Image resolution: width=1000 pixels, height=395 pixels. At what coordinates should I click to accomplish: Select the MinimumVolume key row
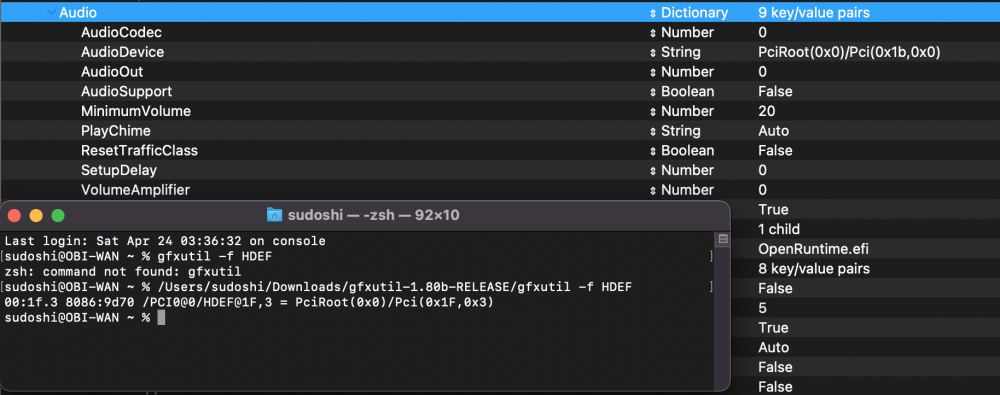[x=500, y=112]
